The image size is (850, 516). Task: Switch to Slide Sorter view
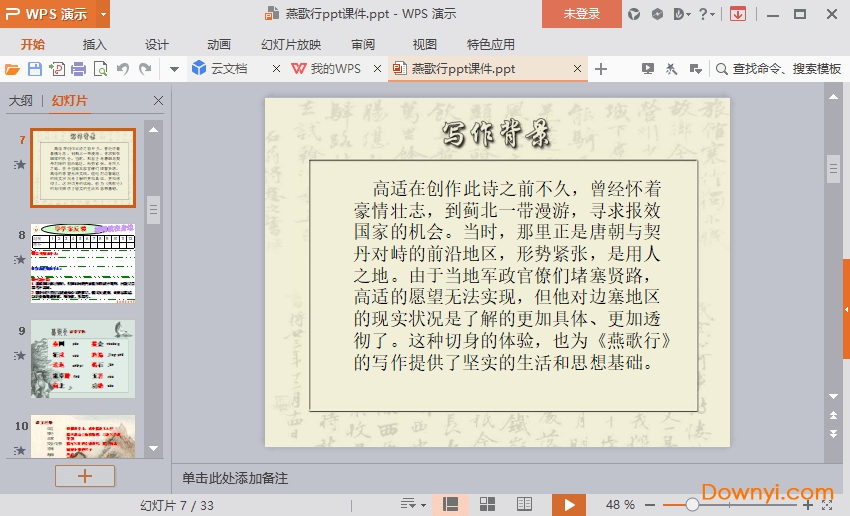[488, 505]
